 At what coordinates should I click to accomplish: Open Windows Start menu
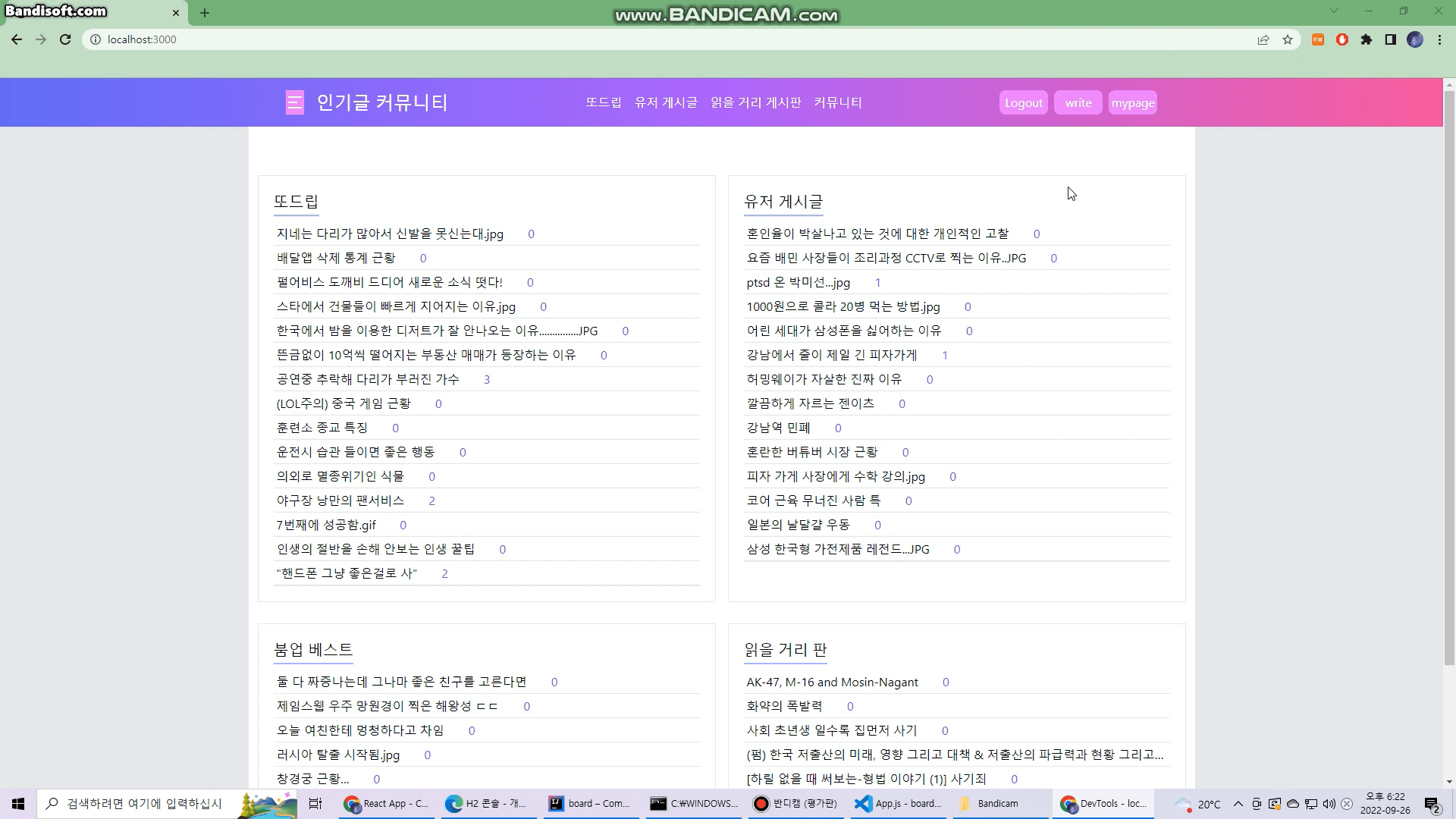click(18, 804)
